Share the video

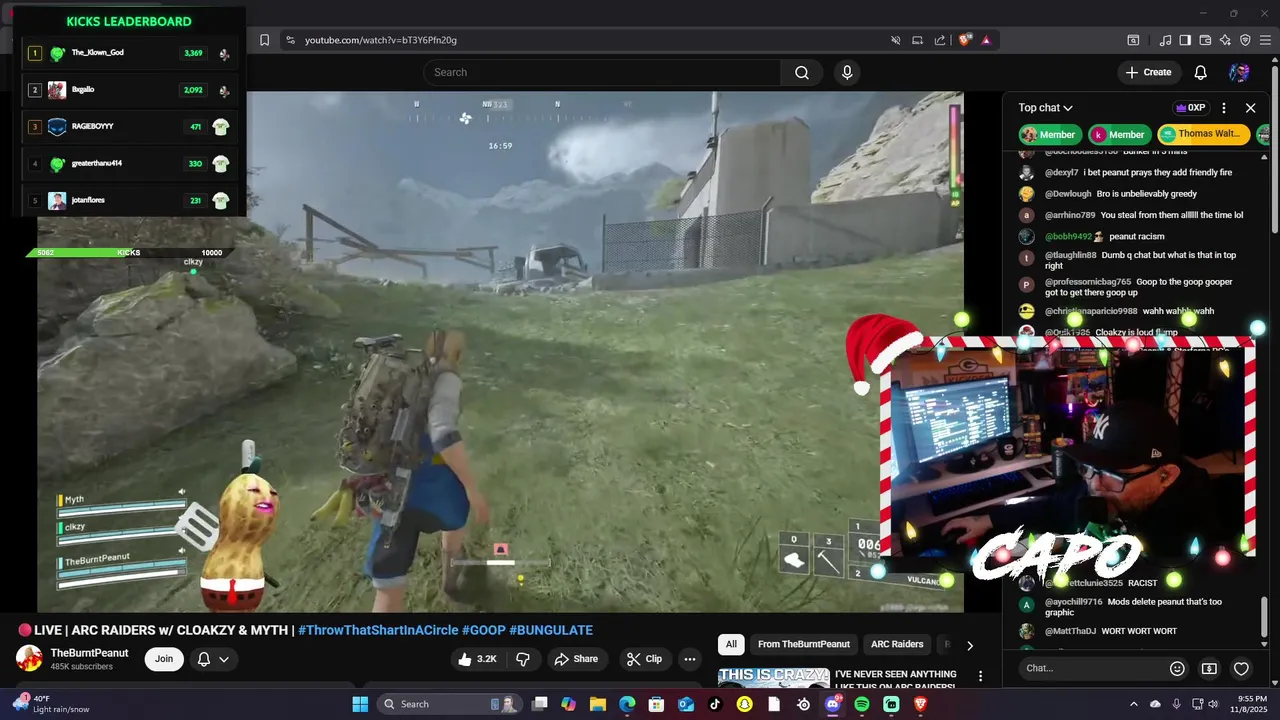[576, 659]
